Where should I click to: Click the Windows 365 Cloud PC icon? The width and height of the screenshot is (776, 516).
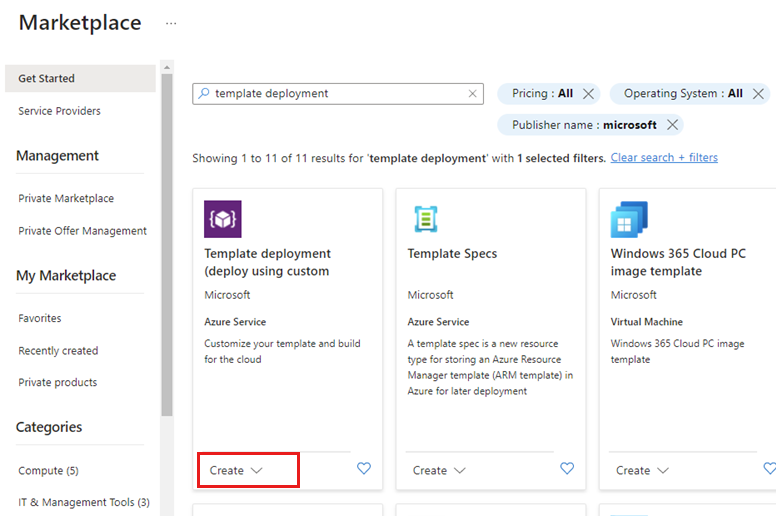(x=629, y=219)
